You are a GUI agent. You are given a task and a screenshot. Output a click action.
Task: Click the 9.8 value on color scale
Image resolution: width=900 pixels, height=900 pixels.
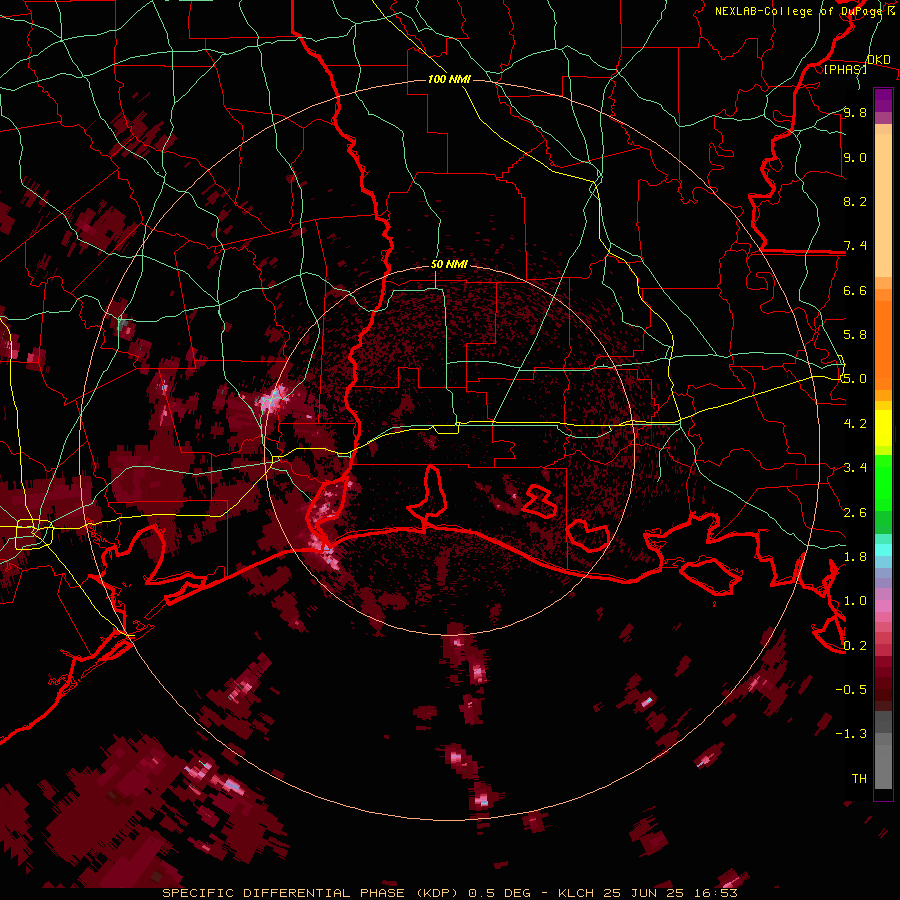click(855, 112)
